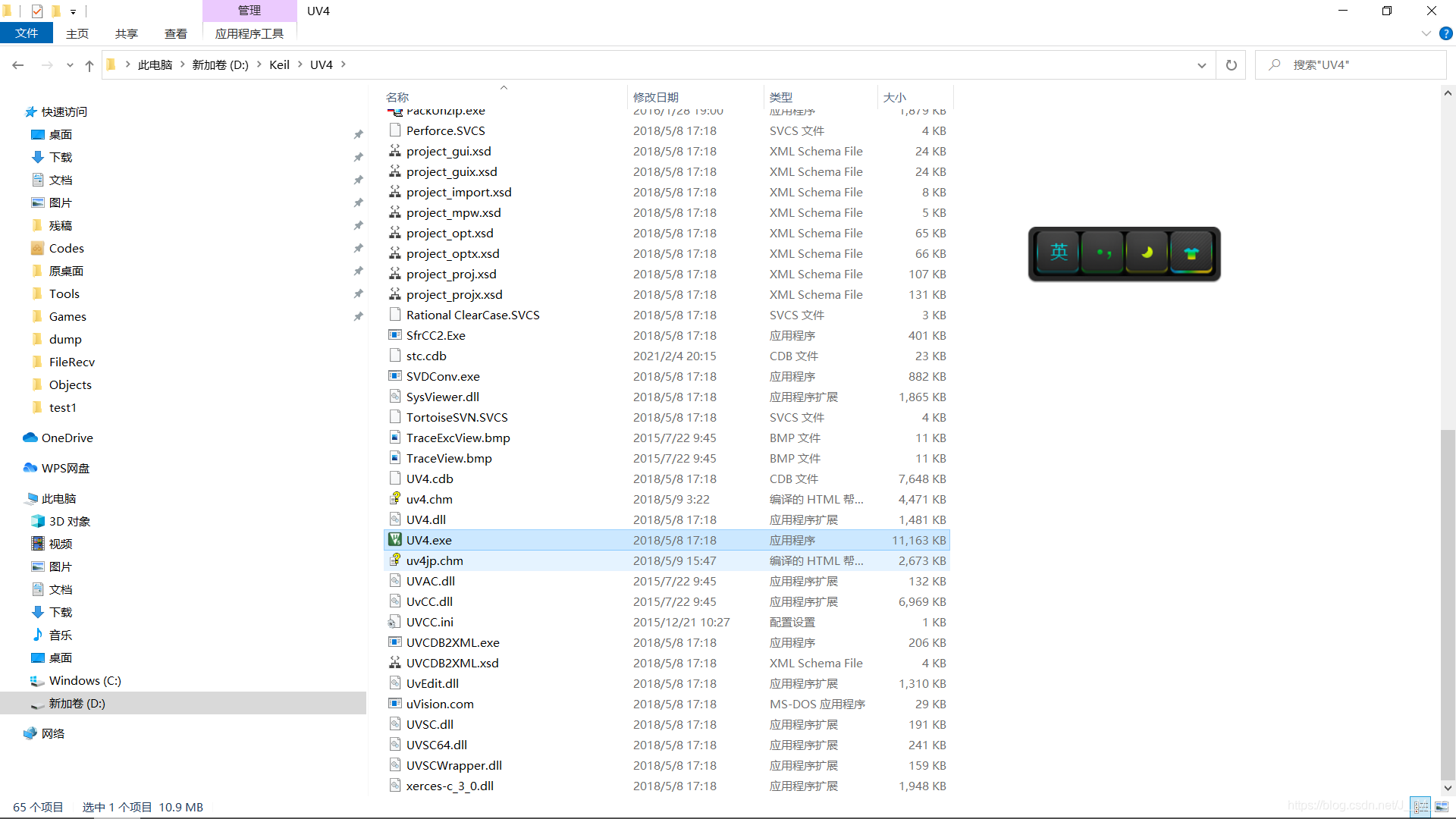Click the uv4.chm help file icon
Viewport: 1456px width, 819px height.
point(394,499)
